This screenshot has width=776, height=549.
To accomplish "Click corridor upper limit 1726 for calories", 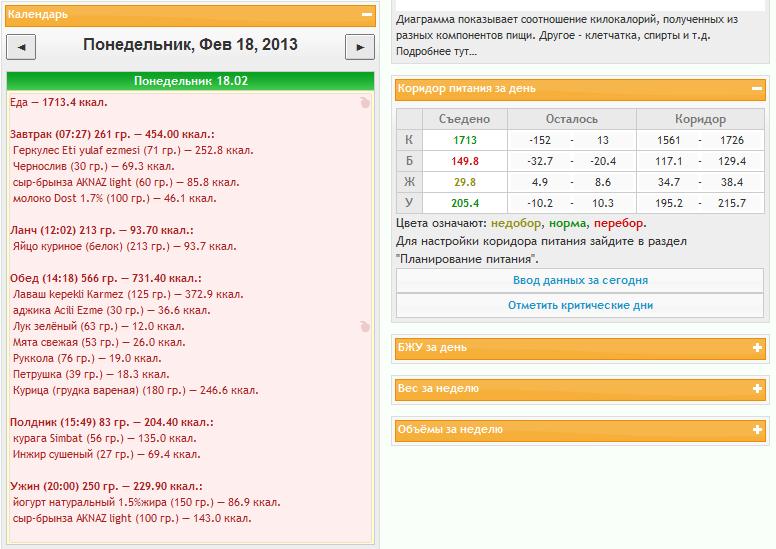I will click(x=731, y=141).
